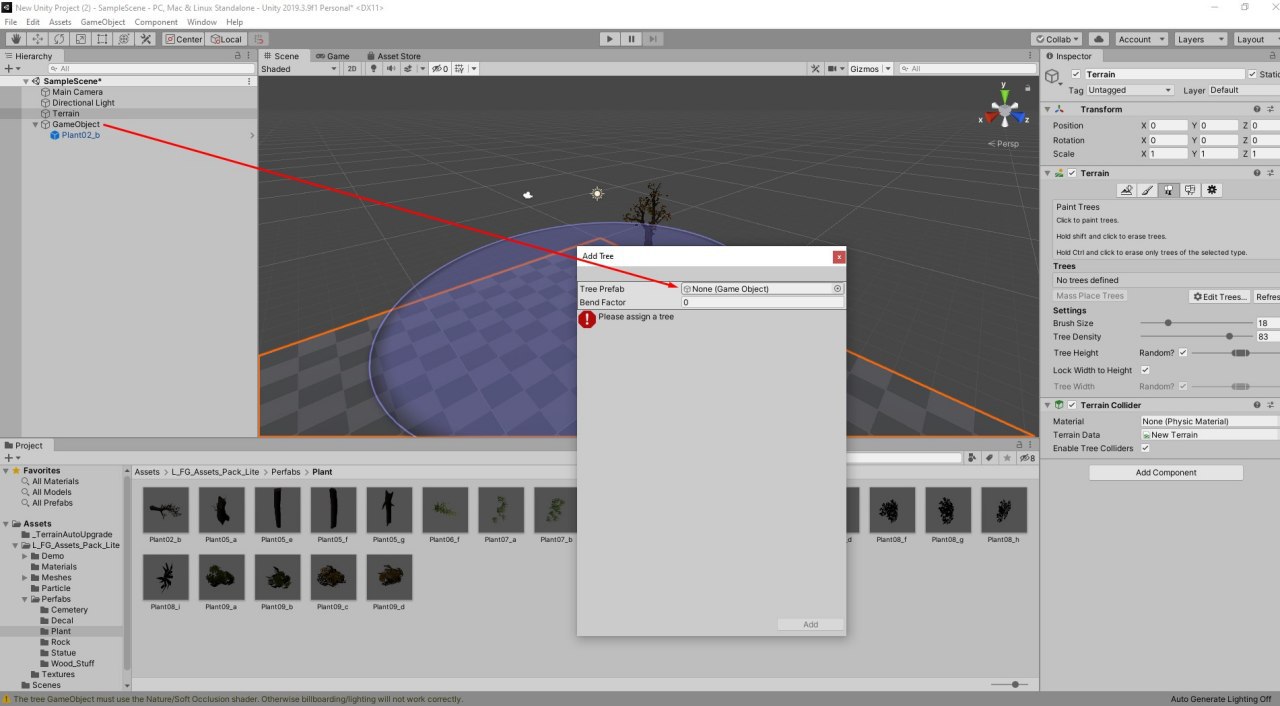Switch to the Asset Store tab

point(393,56)
